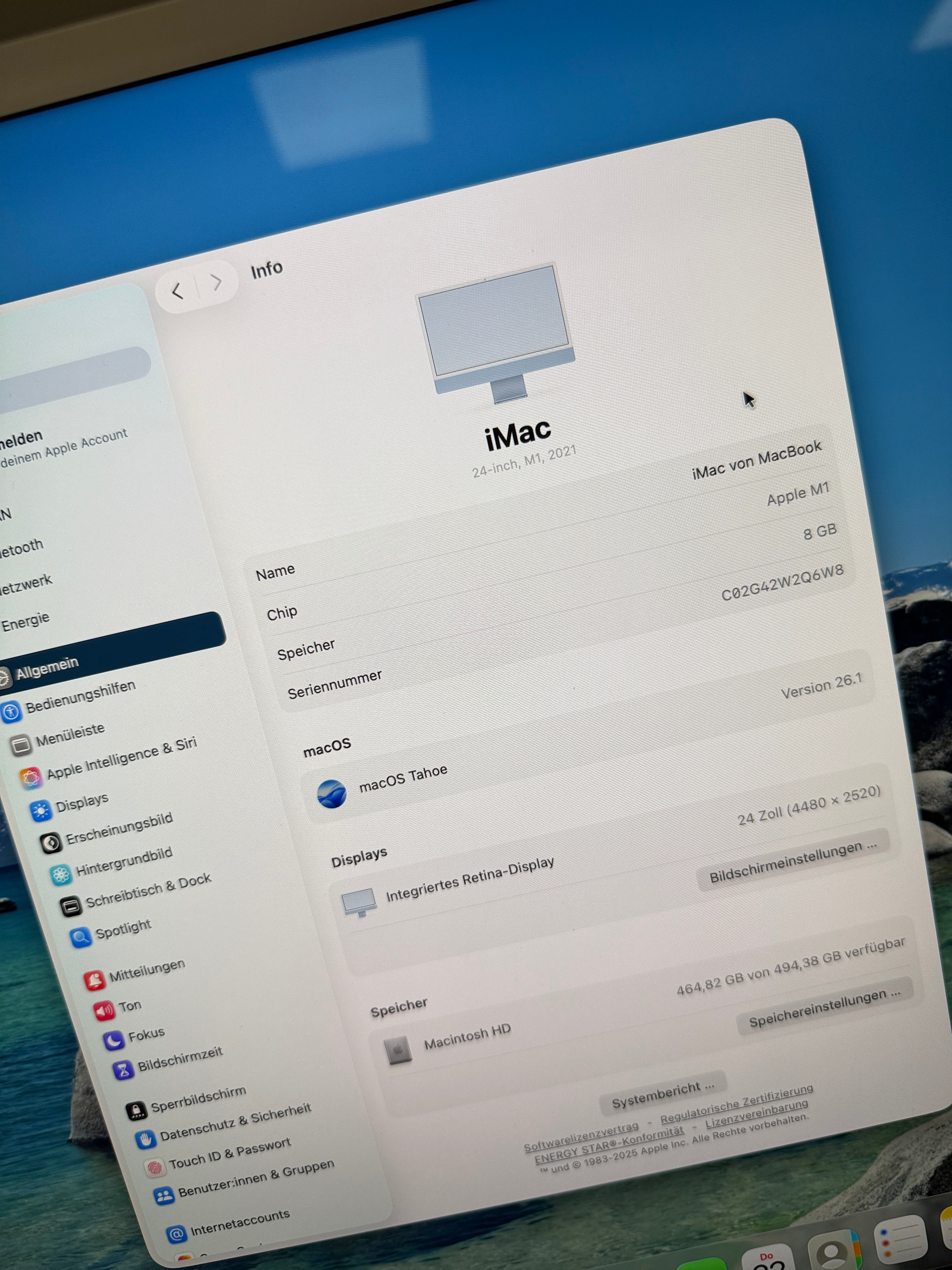This screenshot has width=952, height=1270.
Task: Click 464,82 GB von 494,38 GB verfügbar
Action: pos(791,966)
